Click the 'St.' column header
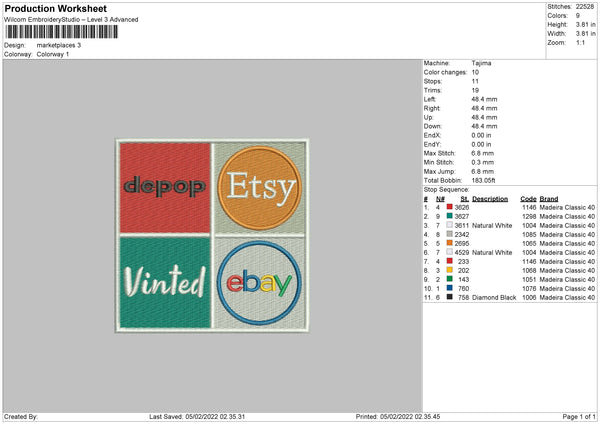The image size is (600, 424). 465,199
